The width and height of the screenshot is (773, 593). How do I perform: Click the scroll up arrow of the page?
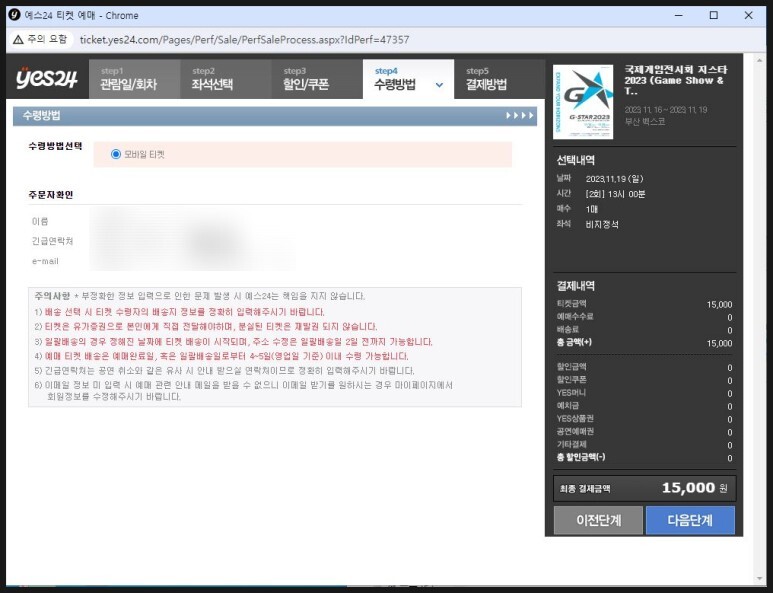point(759,60)
